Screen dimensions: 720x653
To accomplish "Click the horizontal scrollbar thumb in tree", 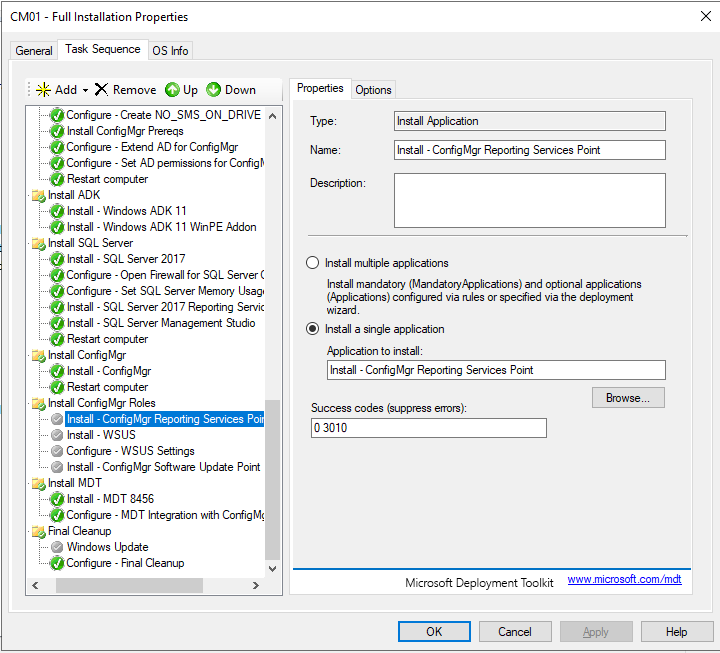I will click(x=129, y=585).
